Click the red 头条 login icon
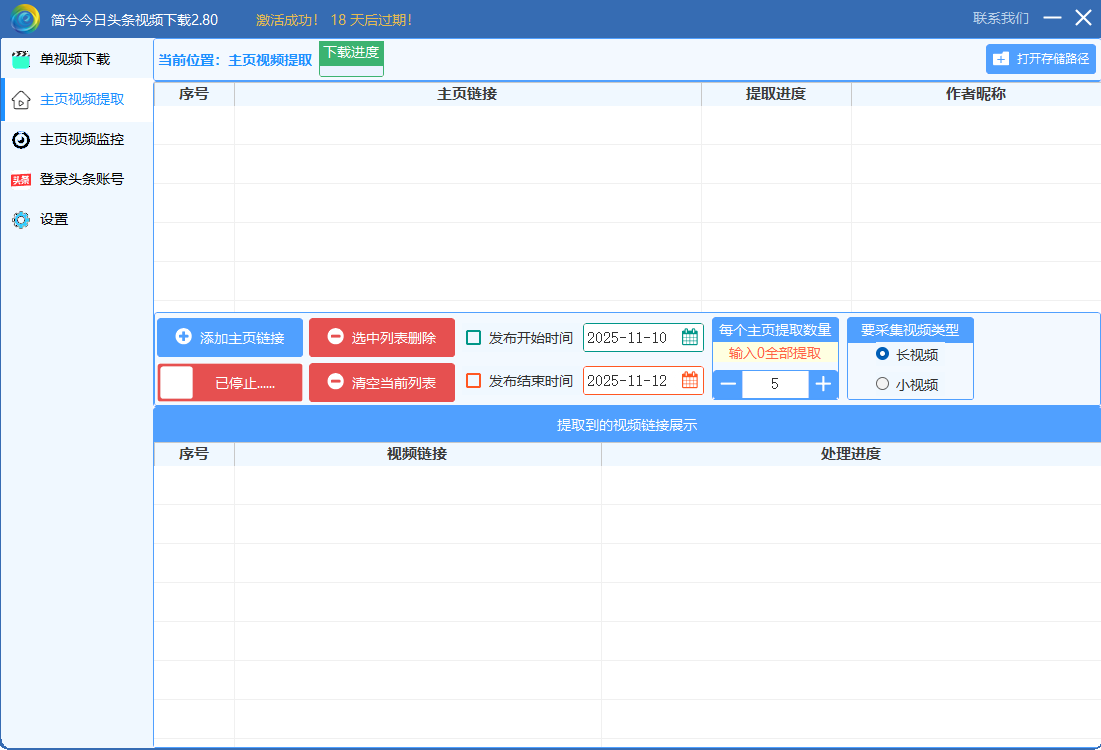Image resolution: width=1101 pixels, height=750 pixels. tap(21, 180)
